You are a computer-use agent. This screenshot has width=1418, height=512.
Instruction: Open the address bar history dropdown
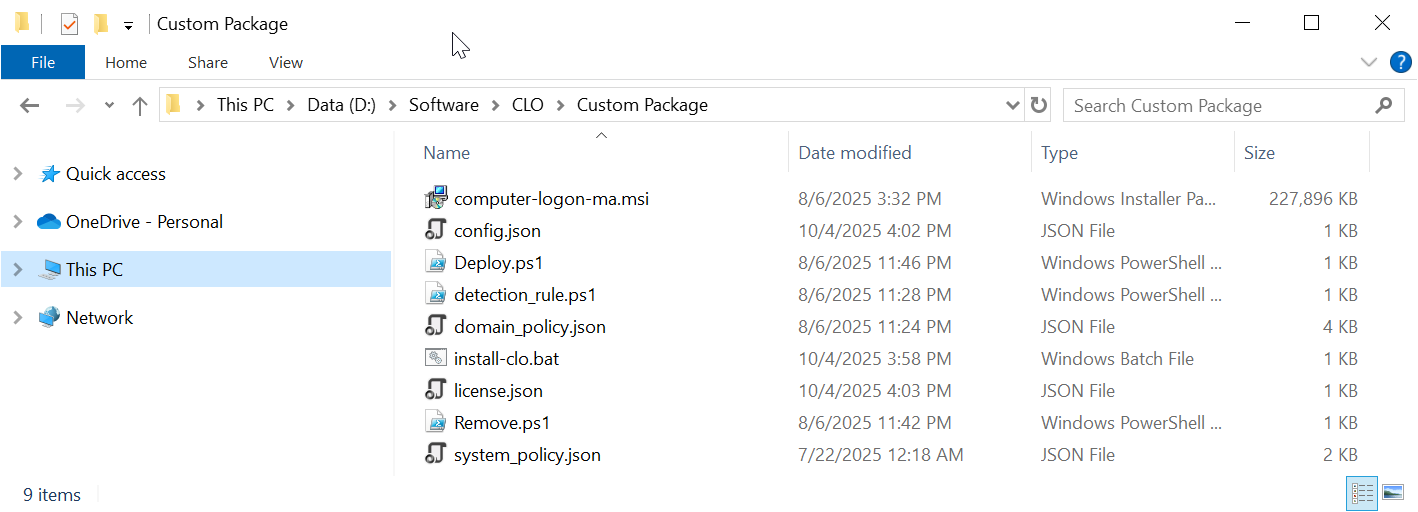(1012, 105)
